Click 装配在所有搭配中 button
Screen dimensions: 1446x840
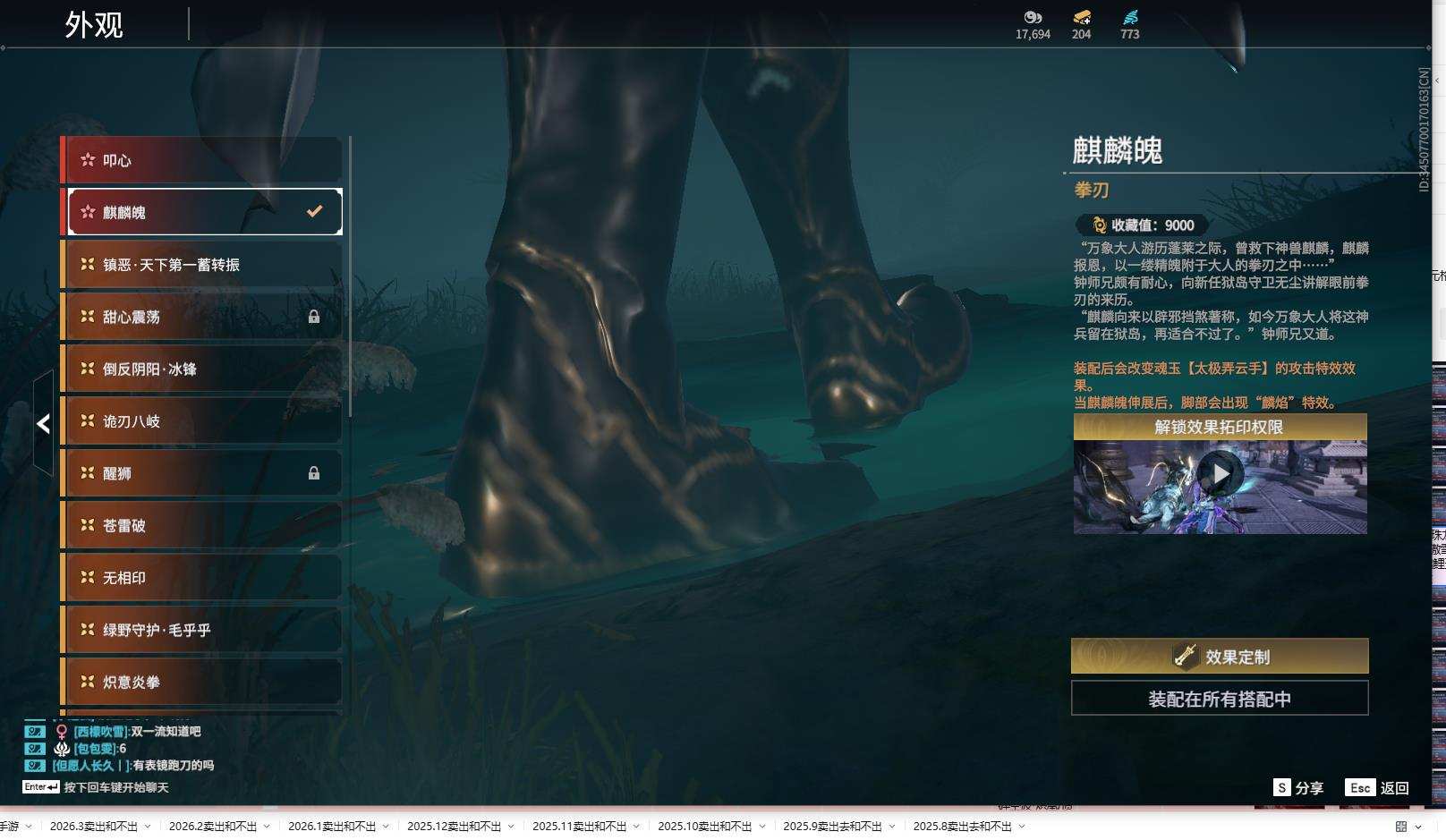pos(1220,699)
